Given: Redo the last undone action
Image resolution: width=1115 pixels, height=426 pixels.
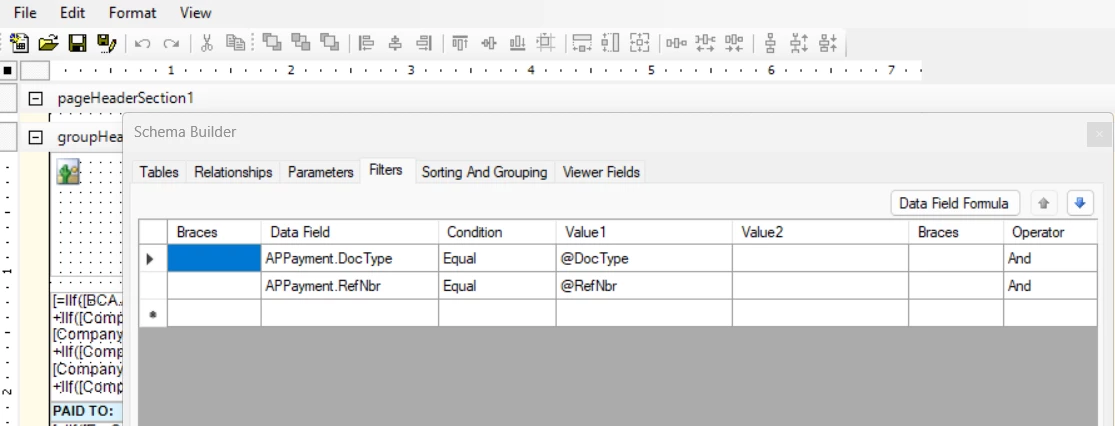Looking at the screenshot, I should 171,44.
